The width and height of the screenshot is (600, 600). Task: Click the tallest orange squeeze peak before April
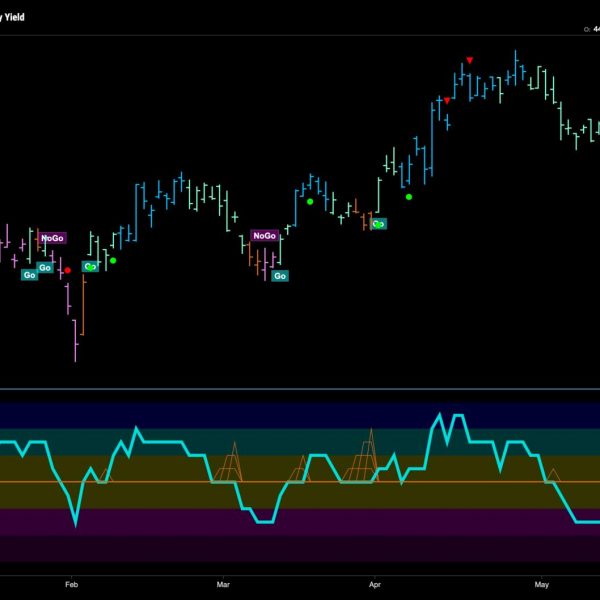371,455
